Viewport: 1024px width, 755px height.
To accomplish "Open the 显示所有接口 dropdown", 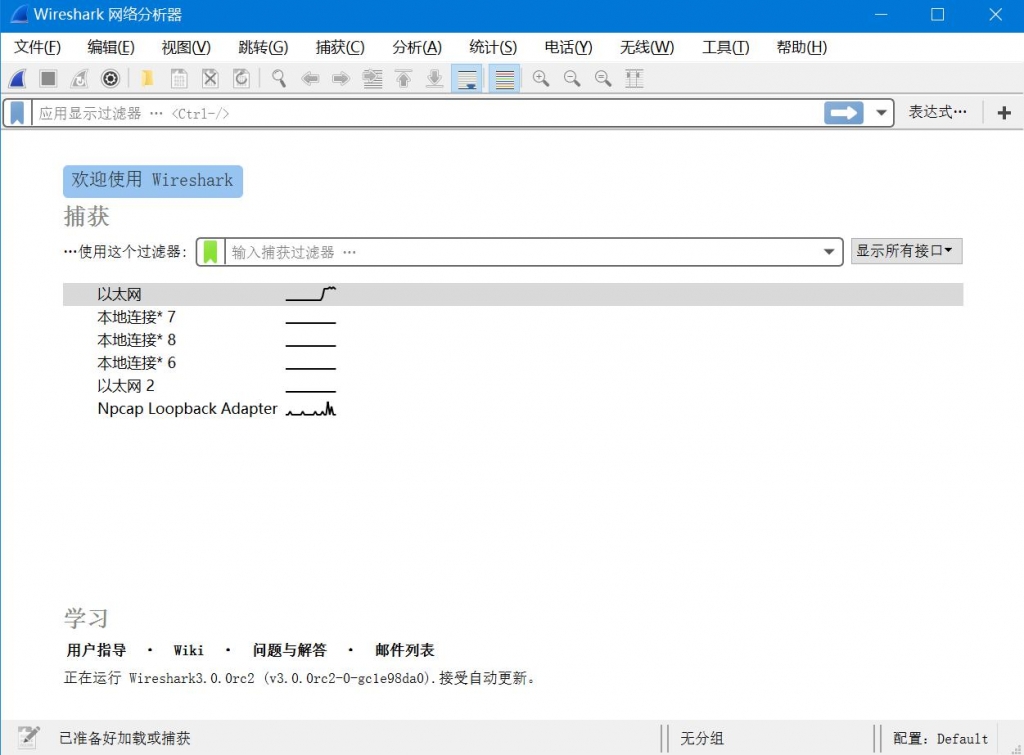I will point(906,251).
